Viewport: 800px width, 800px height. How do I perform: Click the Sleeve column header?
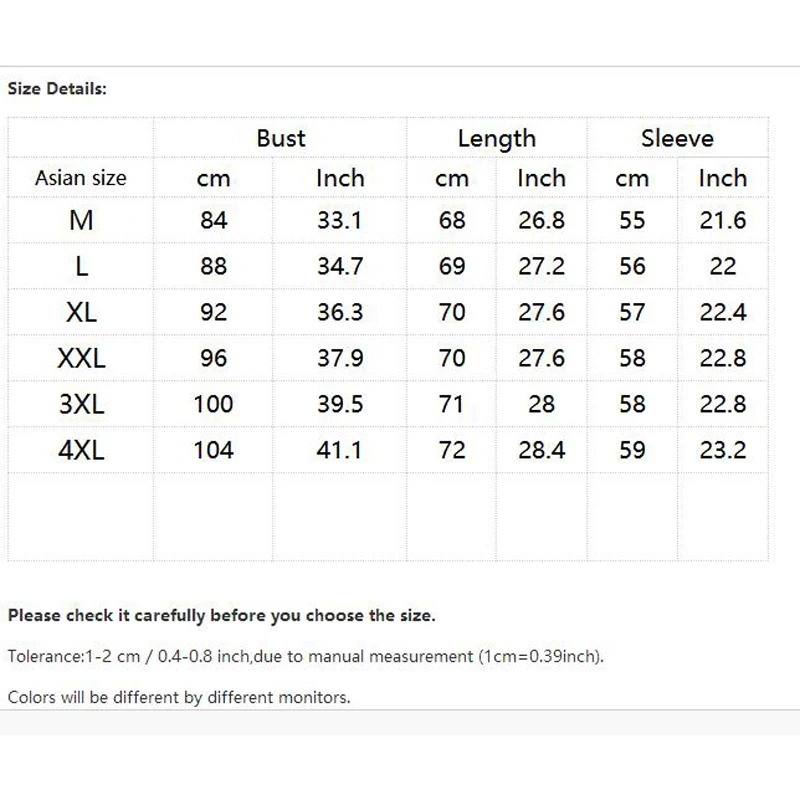coord(677,138)
